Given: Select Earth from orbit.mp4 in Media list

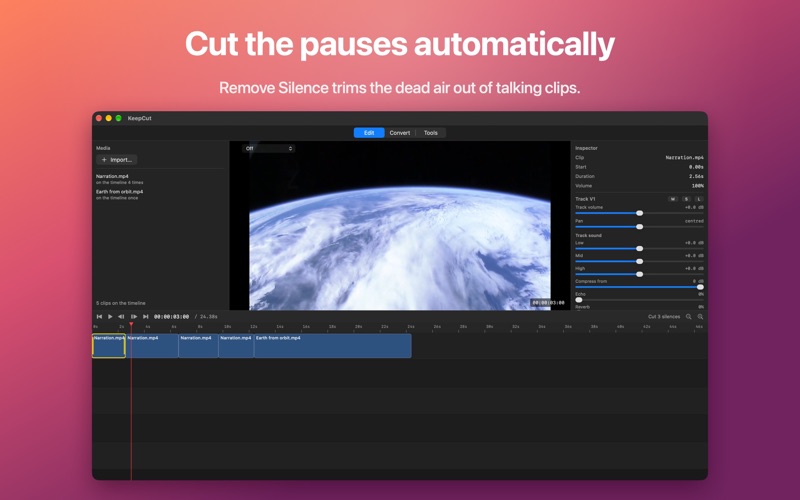Looking at the screenshot, I should 119,194.
